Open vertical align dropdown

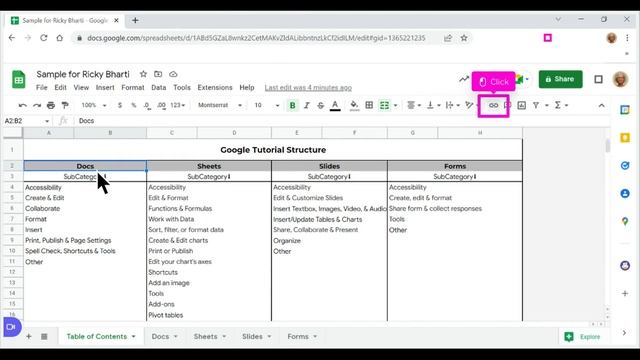pyautogui.click(x=433, y=105)
